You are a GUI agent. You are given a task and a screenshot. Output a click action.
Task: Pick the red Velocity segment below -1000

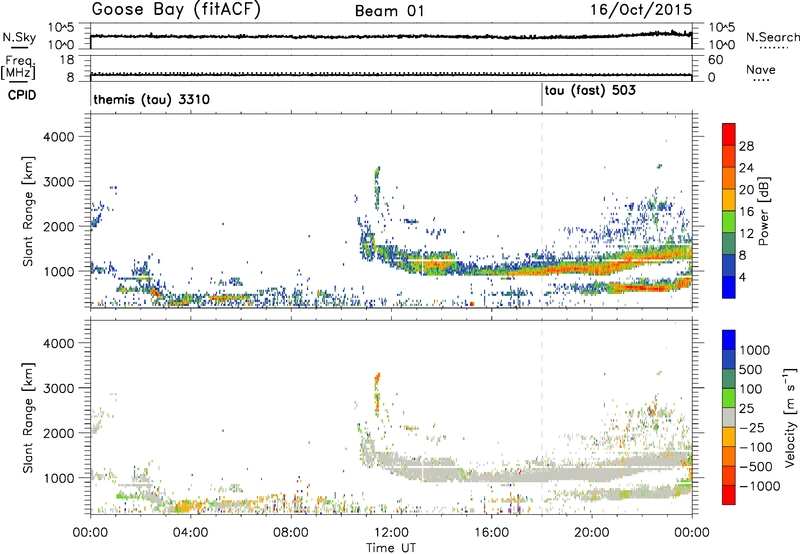[x=729, y=495]
